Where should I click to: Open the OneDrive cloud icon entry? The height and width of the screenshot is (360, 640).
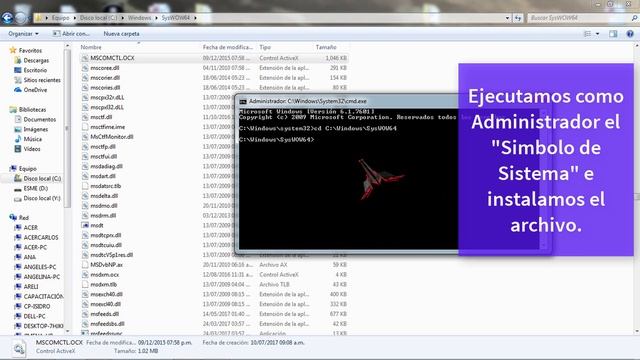click(x=18, y=90)
